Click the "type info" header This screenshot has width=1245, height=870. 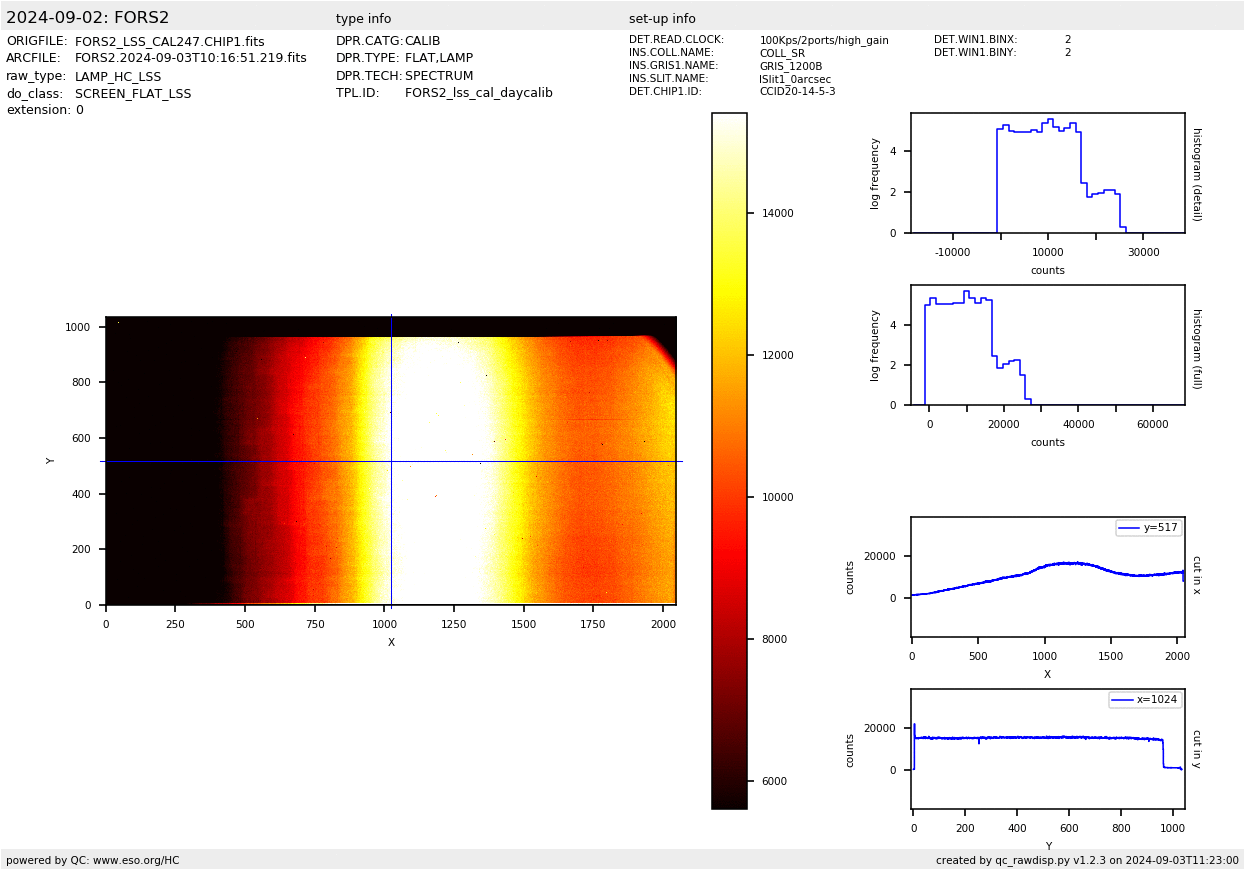pos(363,19)
